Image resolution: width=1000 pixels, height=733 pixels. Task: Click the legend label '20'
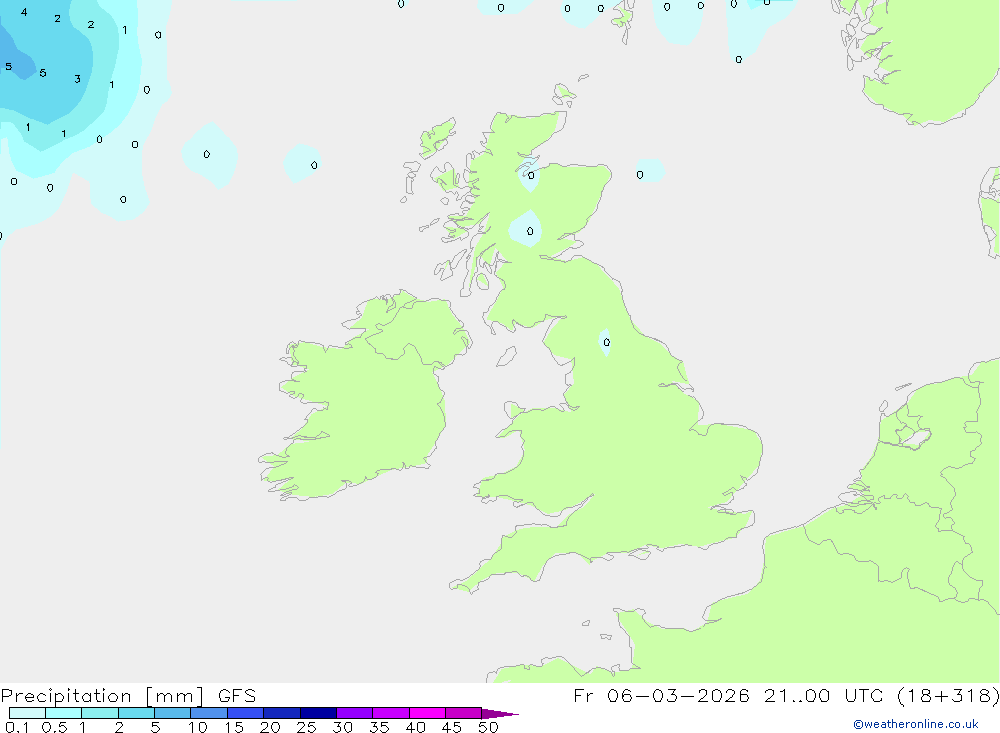coord(270,727)
